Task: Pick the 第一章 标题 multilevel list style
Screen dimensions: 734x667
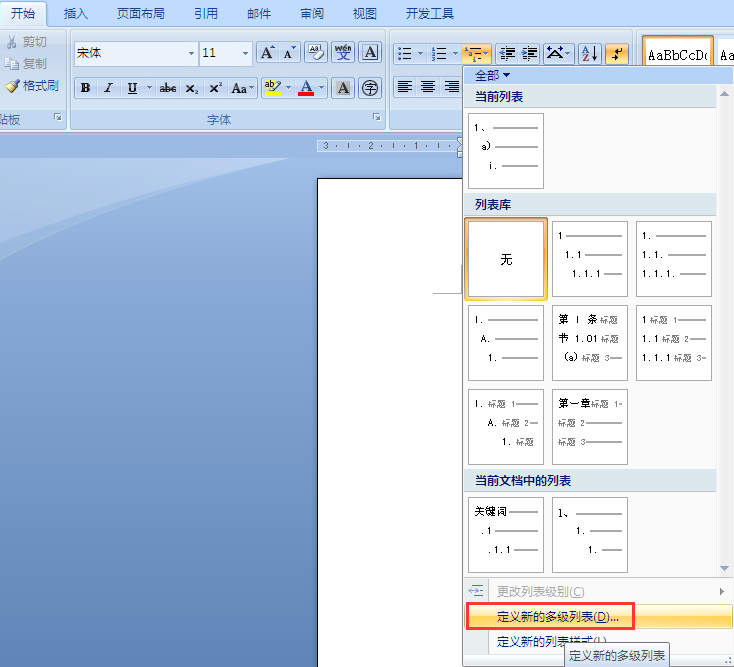Action: coord(590,427)
